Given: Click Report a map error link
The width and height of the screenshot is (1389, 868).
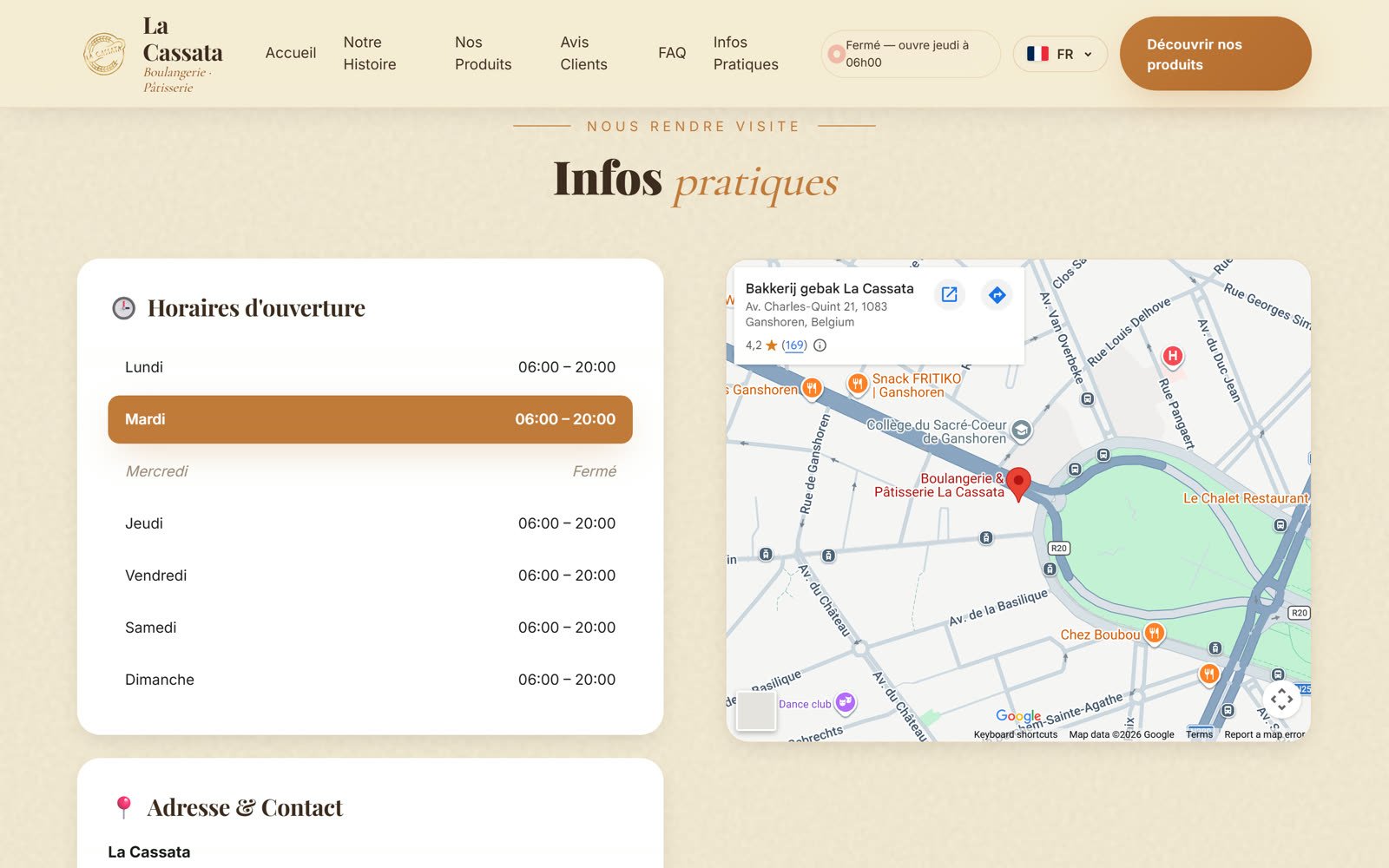Looking at the screenshot, I should coord(1264,734).
